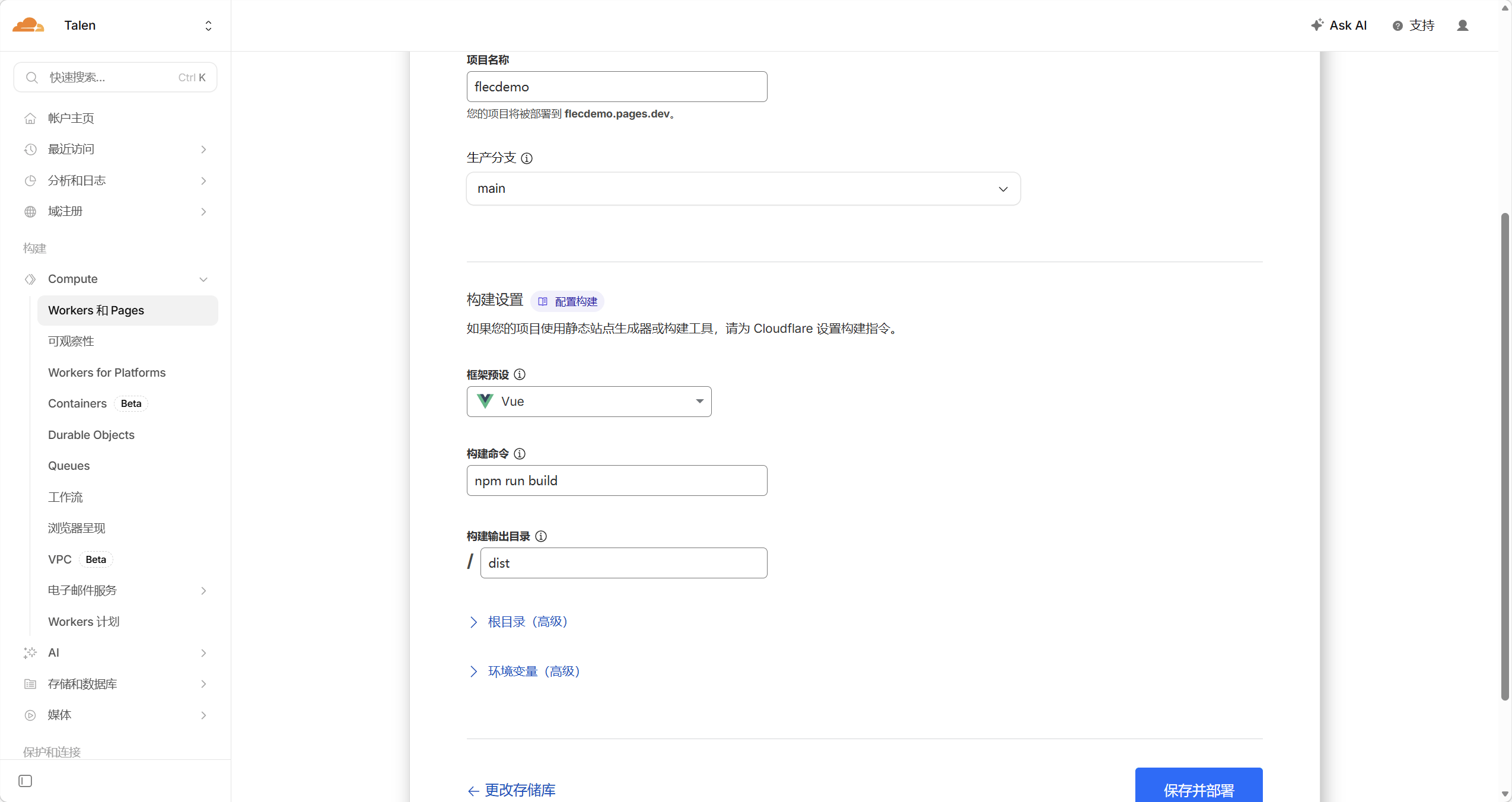
Task: Click the AI sparkle icon in sidebar
Action: 30,653
